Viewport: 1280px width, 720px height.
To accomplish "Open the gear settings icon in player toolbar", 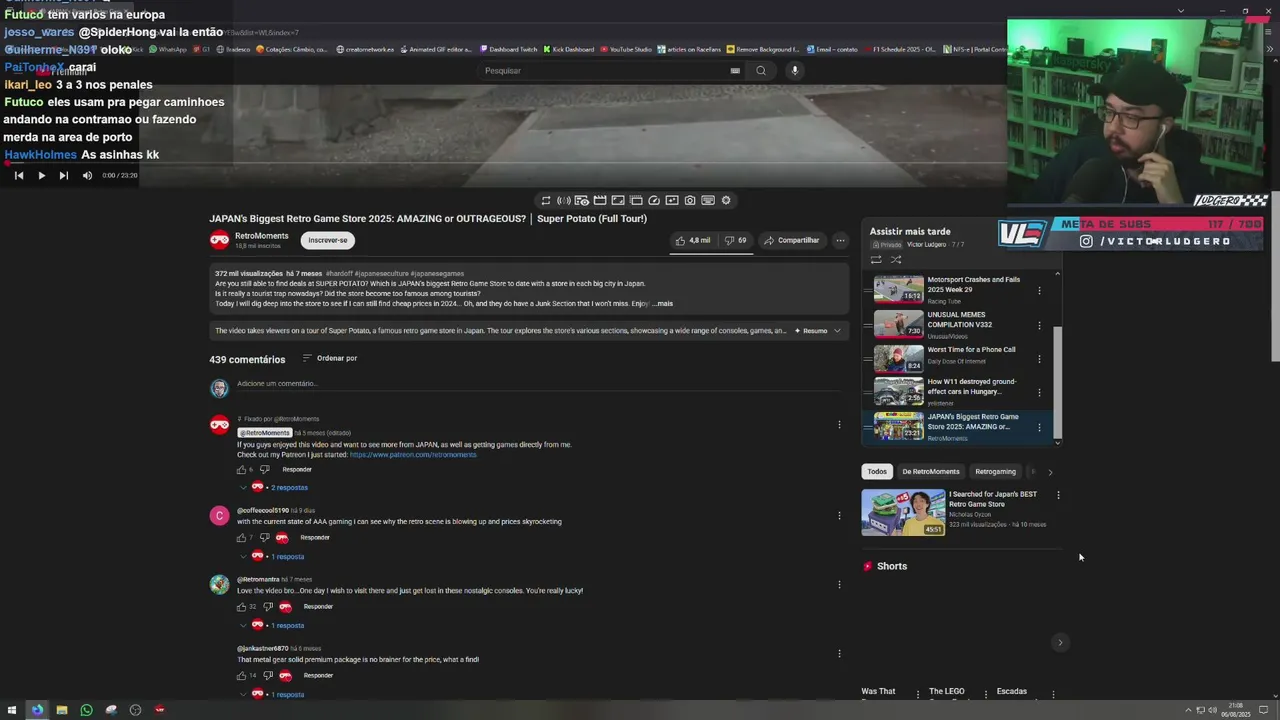I will point(726,200).
